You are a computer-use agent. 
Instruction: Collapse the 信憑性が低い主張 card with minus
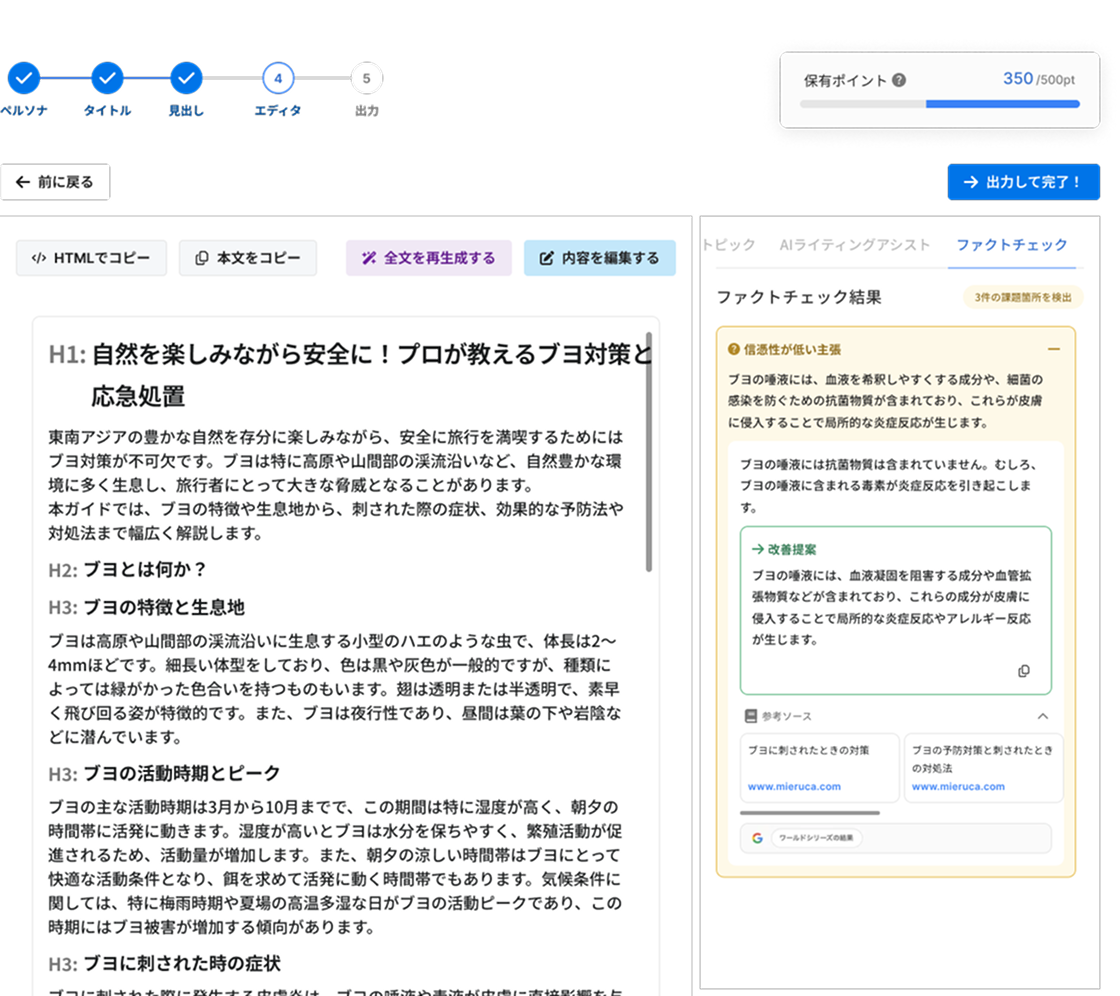pyautogui.click(x=1053, y=349)
